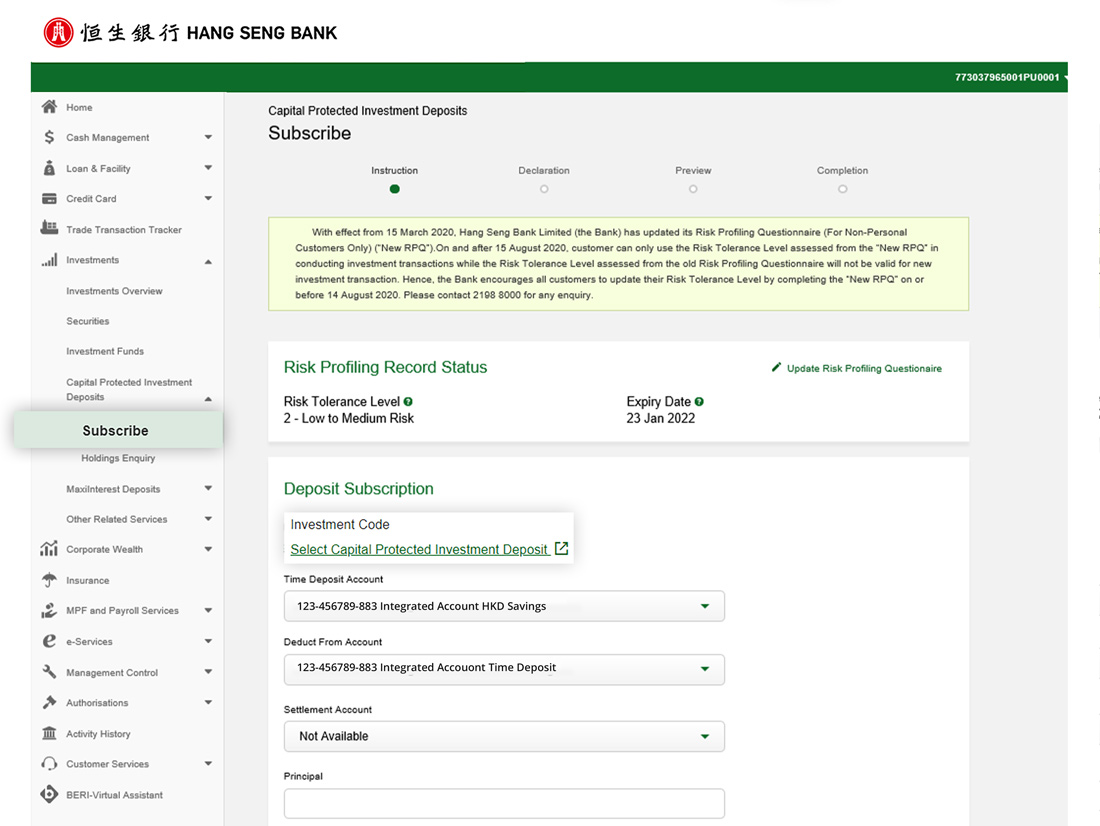Click the Trade Transaction Tracker ship icon

(x=49, y=227)
